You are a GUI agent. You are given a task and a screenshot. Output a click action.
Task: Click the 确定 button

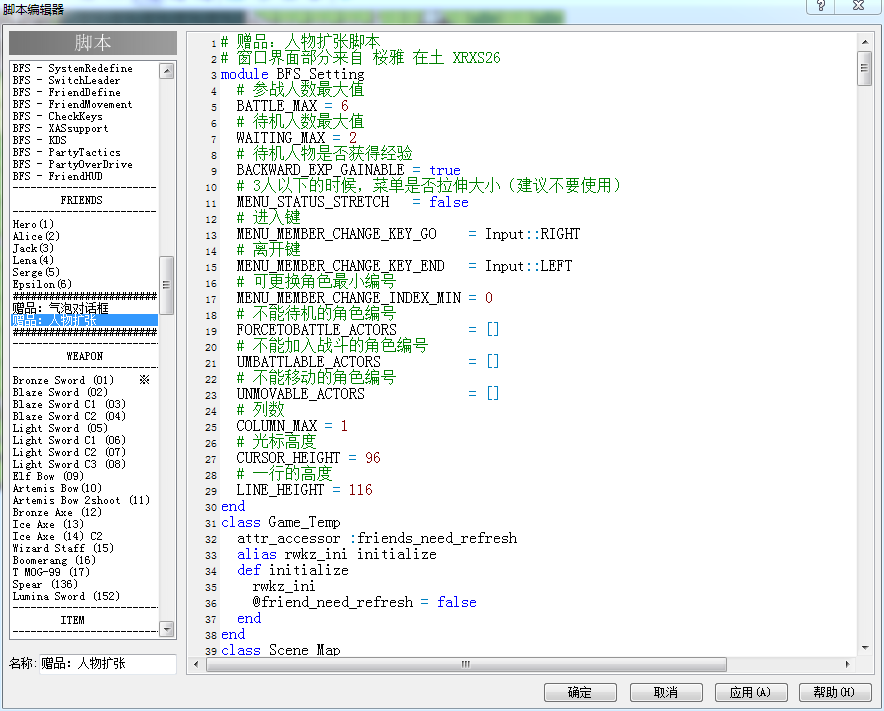(x=580, y=692)
